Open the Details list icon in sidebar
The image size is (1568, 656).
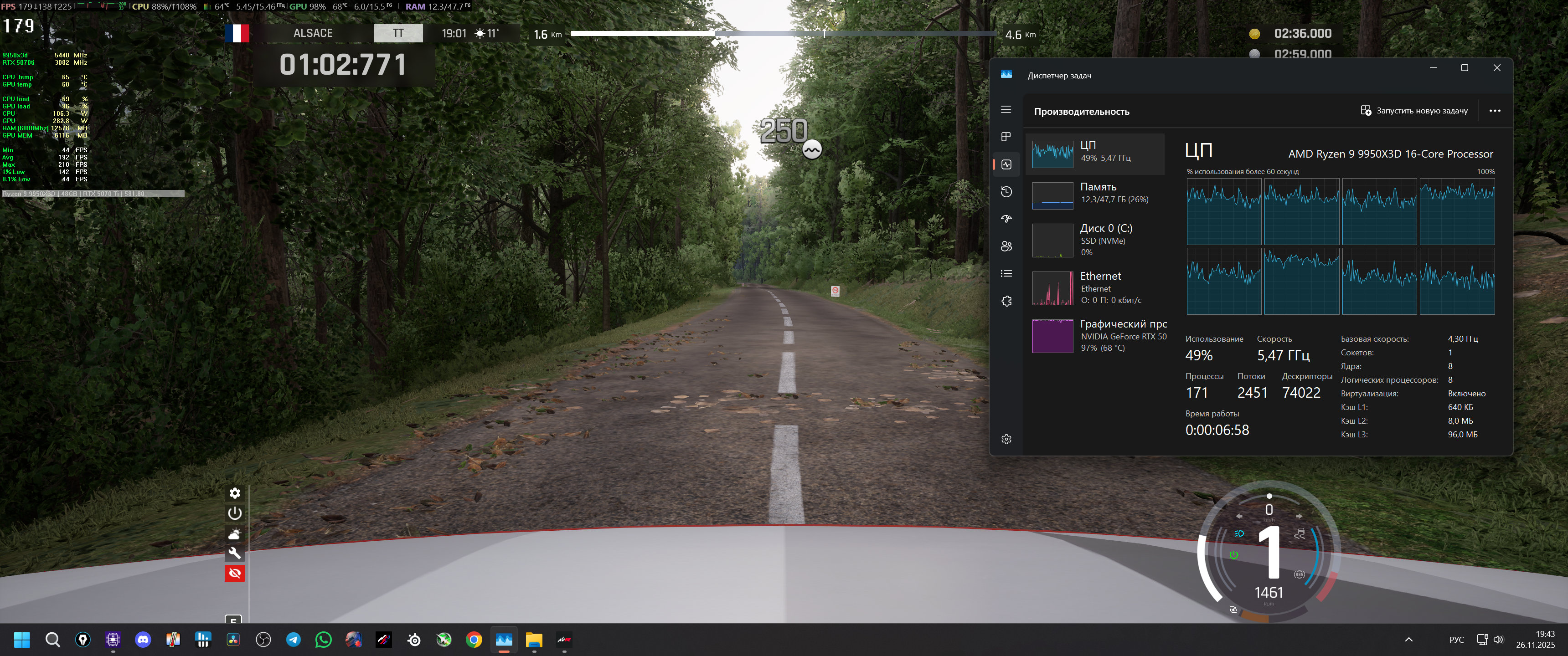[x=1006, y=274]
